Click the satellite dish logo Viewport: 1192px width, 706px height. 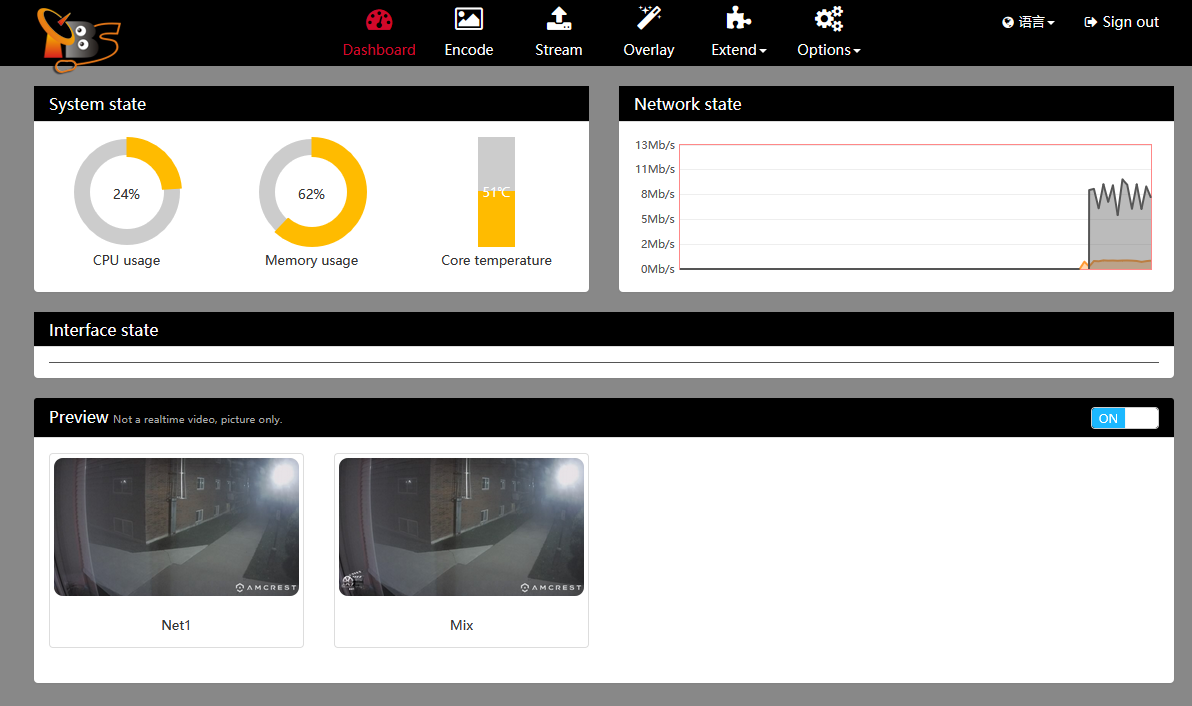[x=78, y=40]
